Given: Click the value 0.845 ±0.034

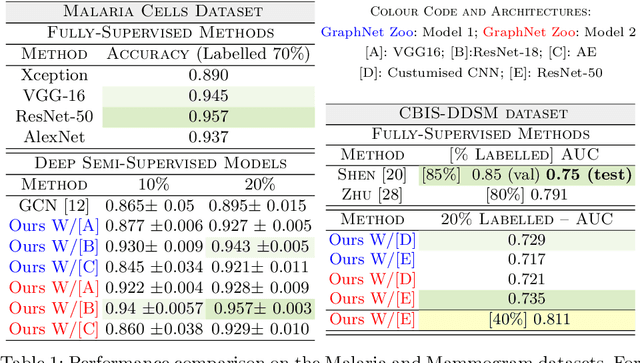Looking at the screenshot, I should [154, 267].
